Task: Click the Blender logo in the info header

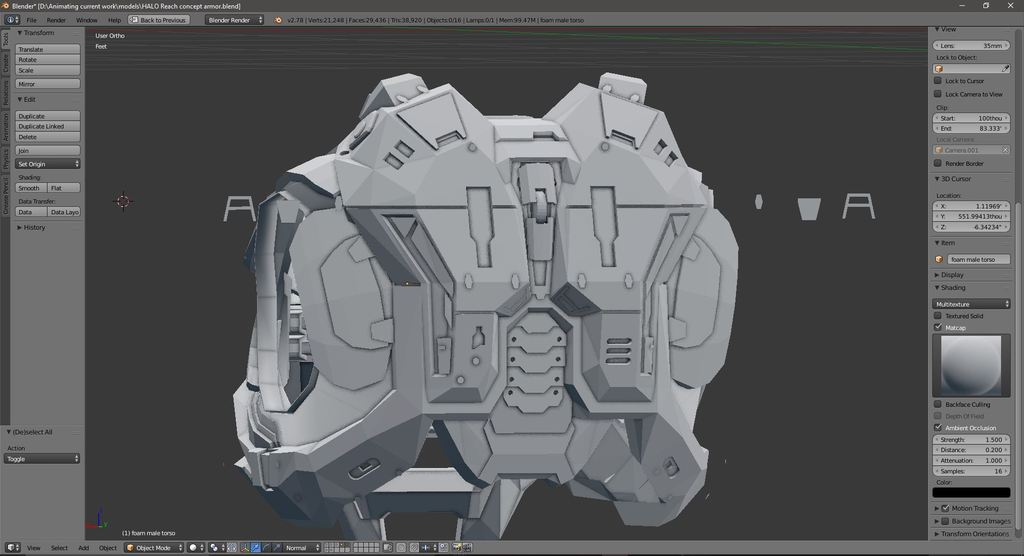Action: point(278,20)
